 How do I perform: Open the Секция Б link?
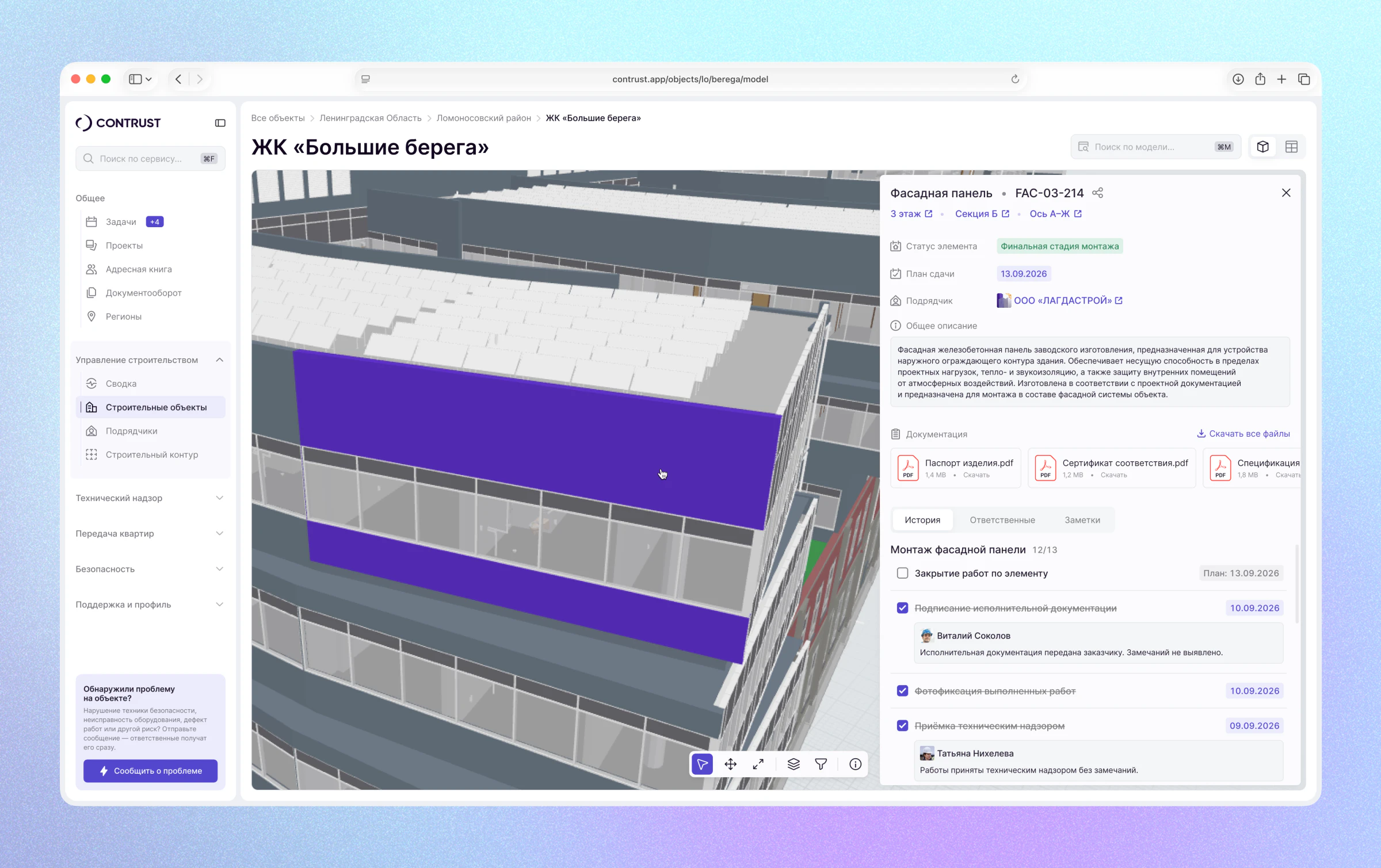[x=982, y=214]
